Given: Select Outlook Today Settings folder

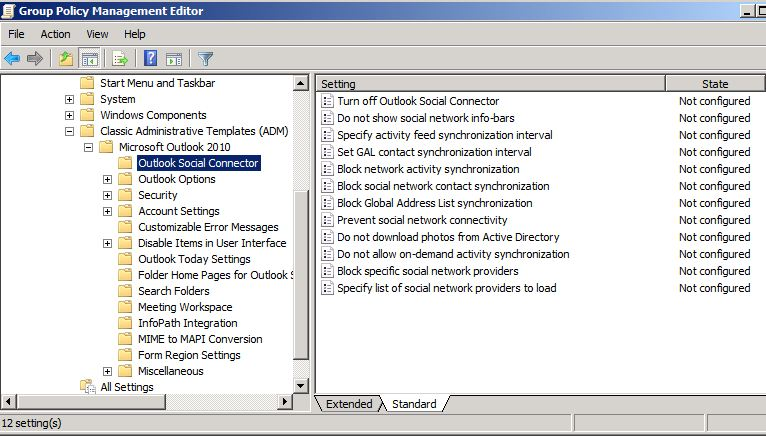Looking at the screenshot, I should click(x=194, y=259).
